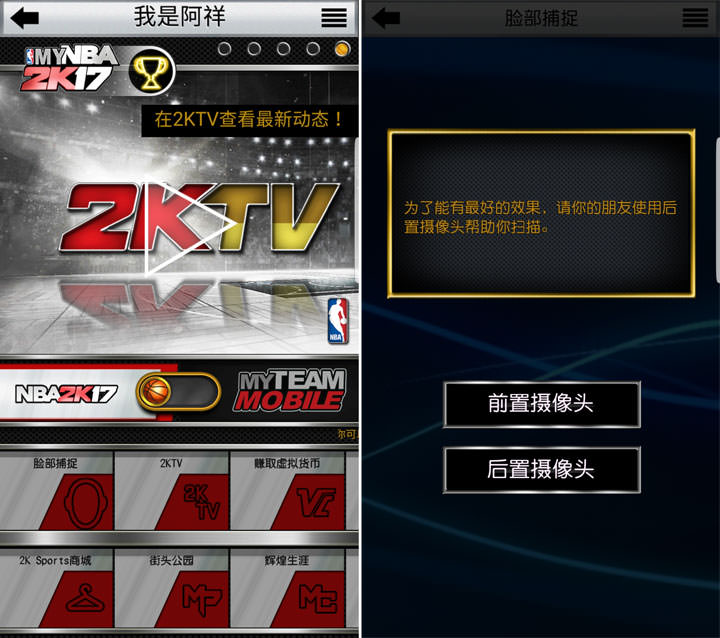720x638 pixels.
Task: Tap the 在2KTV查看最新动态 banner text
Action: click(x=249, y=120)
